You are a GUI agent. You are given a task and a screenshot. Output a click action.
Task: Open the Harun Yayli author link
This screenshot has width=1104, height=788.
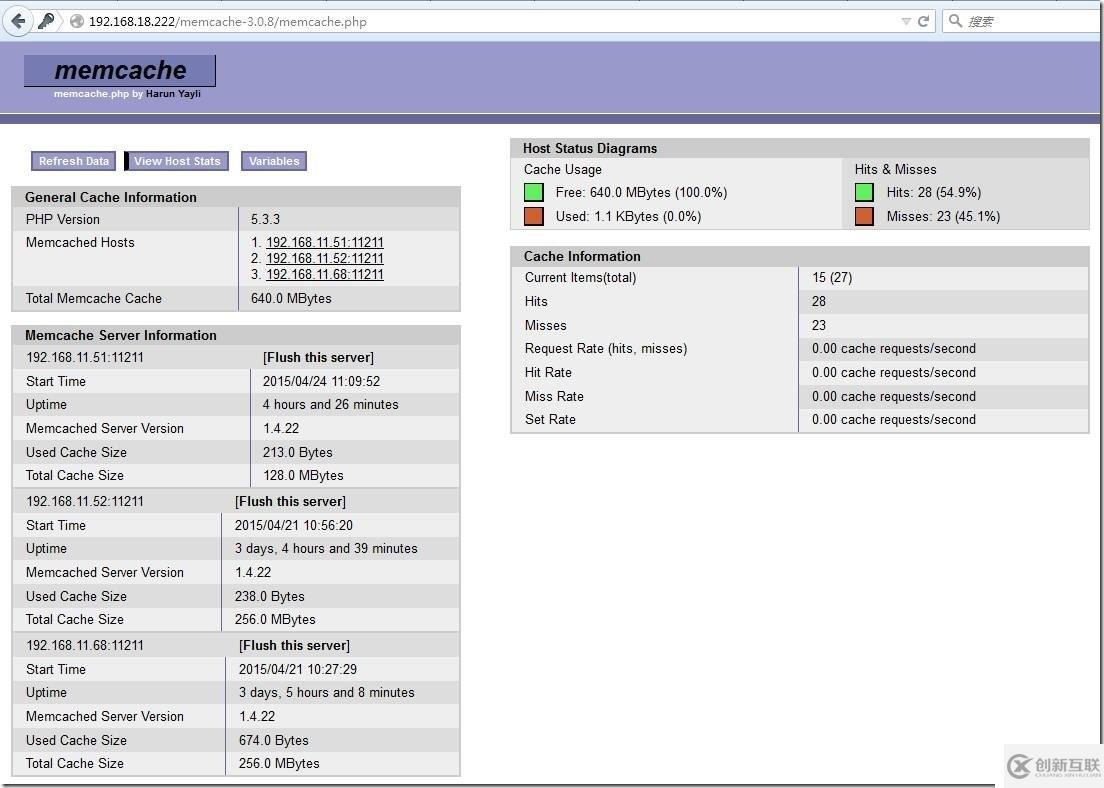coord(173,94)
